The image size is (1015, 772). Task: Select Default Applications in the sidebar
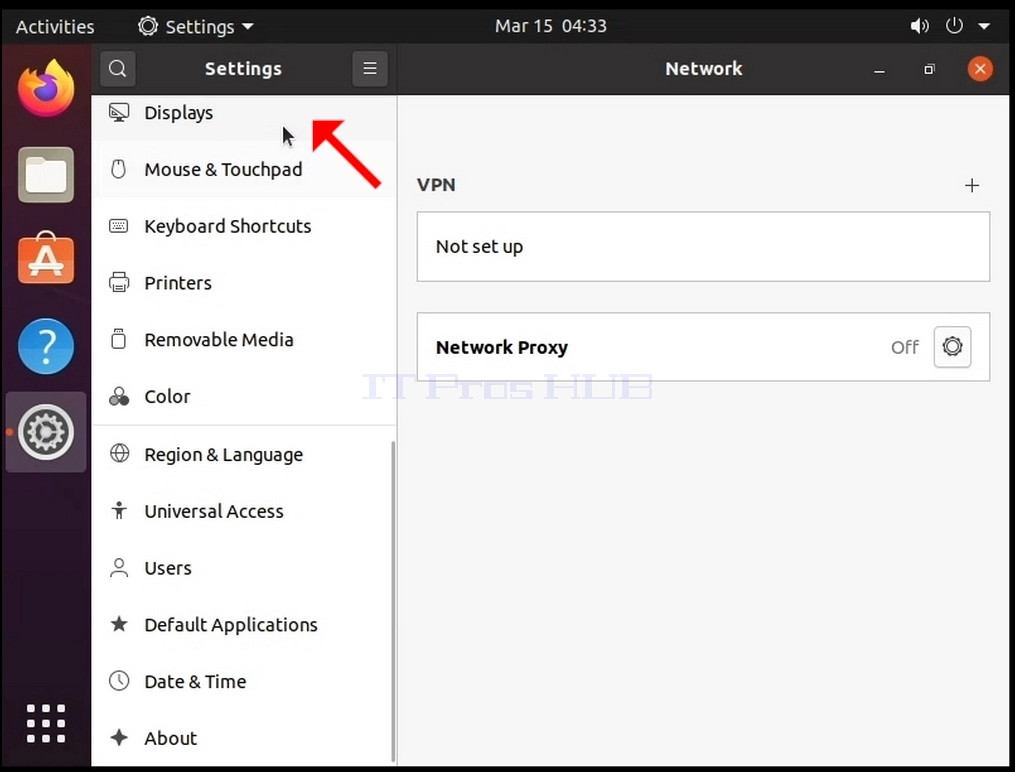click(x=244, y=624)
